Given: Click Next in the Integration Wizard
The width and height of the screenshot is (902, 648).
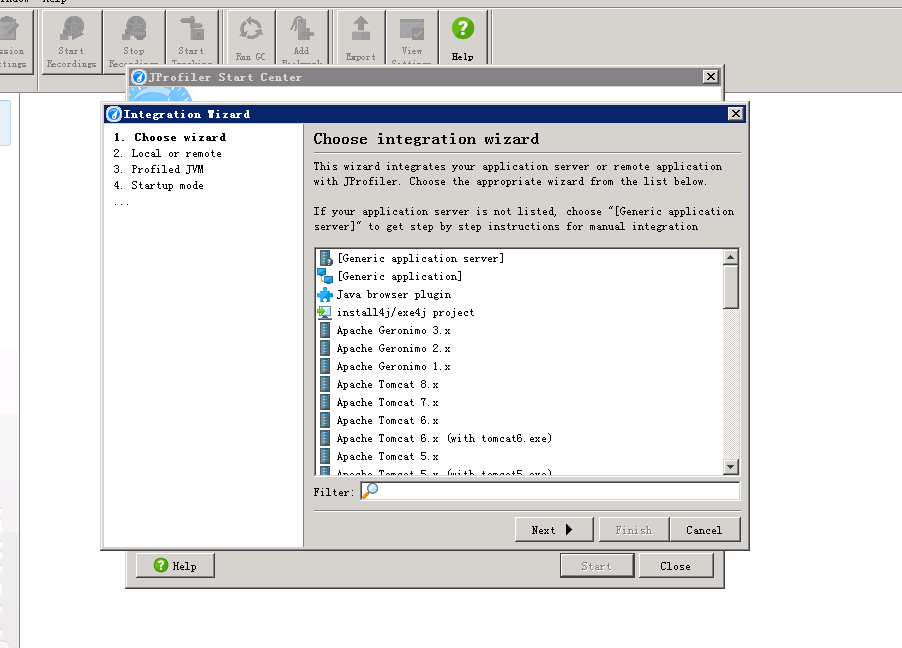Looking at the screenshot, I should [553, 529].
